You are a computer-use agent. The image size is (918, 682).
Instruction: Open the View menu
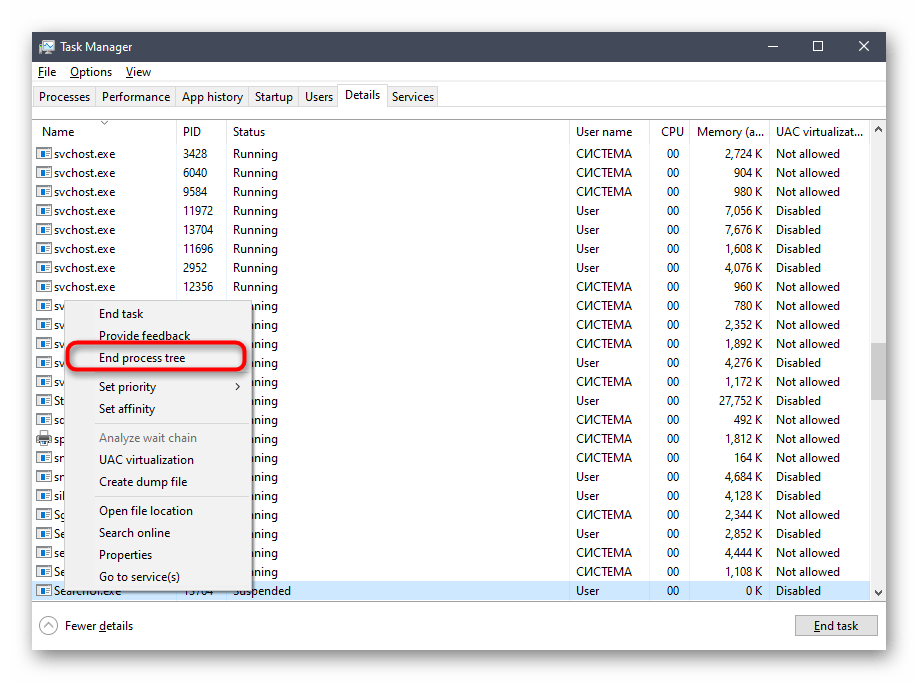tap(138, 72)
